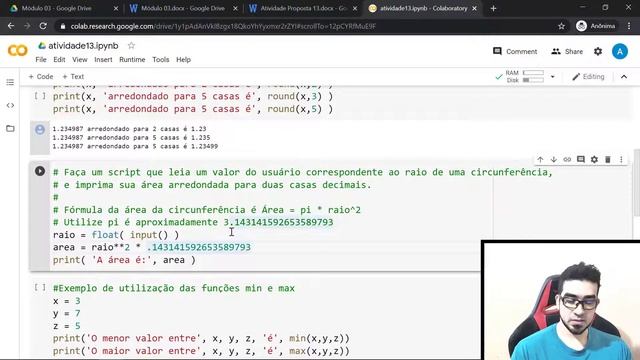Move cell up arrow in cell toolbar

pos(540,160)
